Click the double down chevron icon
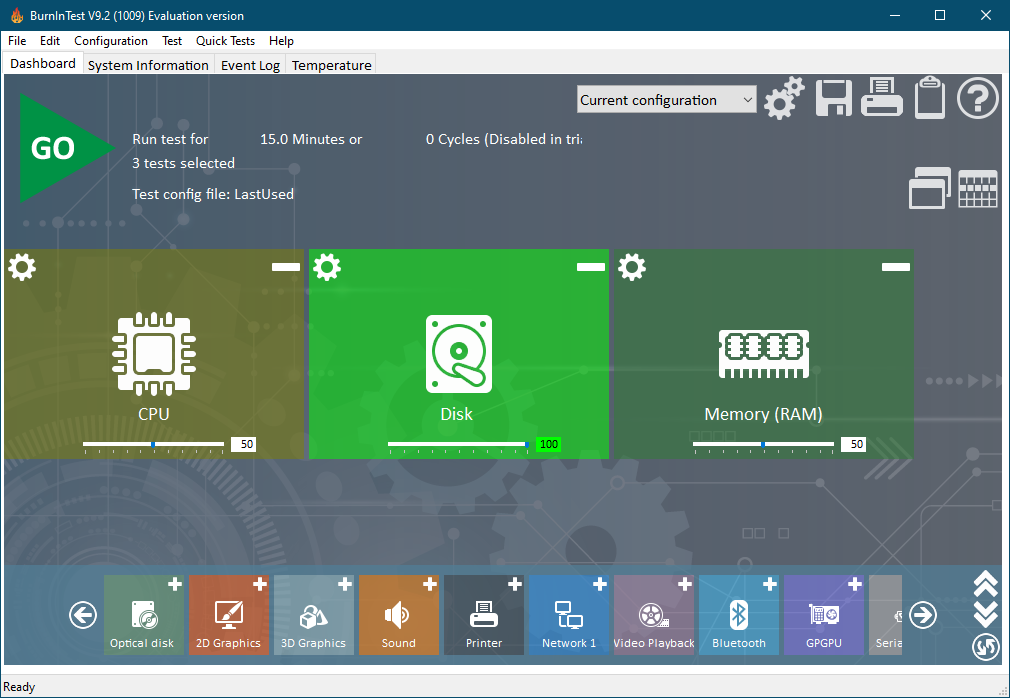 click(x=986, y=614)
